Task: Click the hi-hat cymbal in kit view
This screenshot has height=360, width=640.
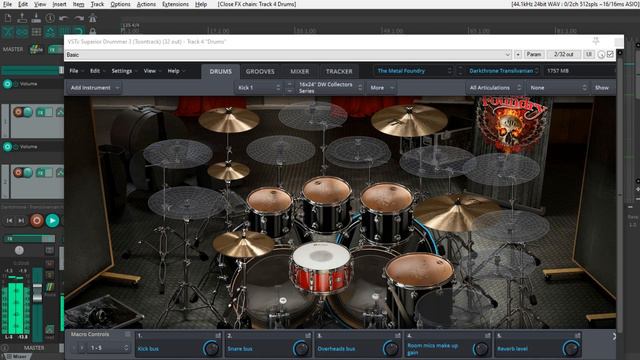Action: coord(243,244)
